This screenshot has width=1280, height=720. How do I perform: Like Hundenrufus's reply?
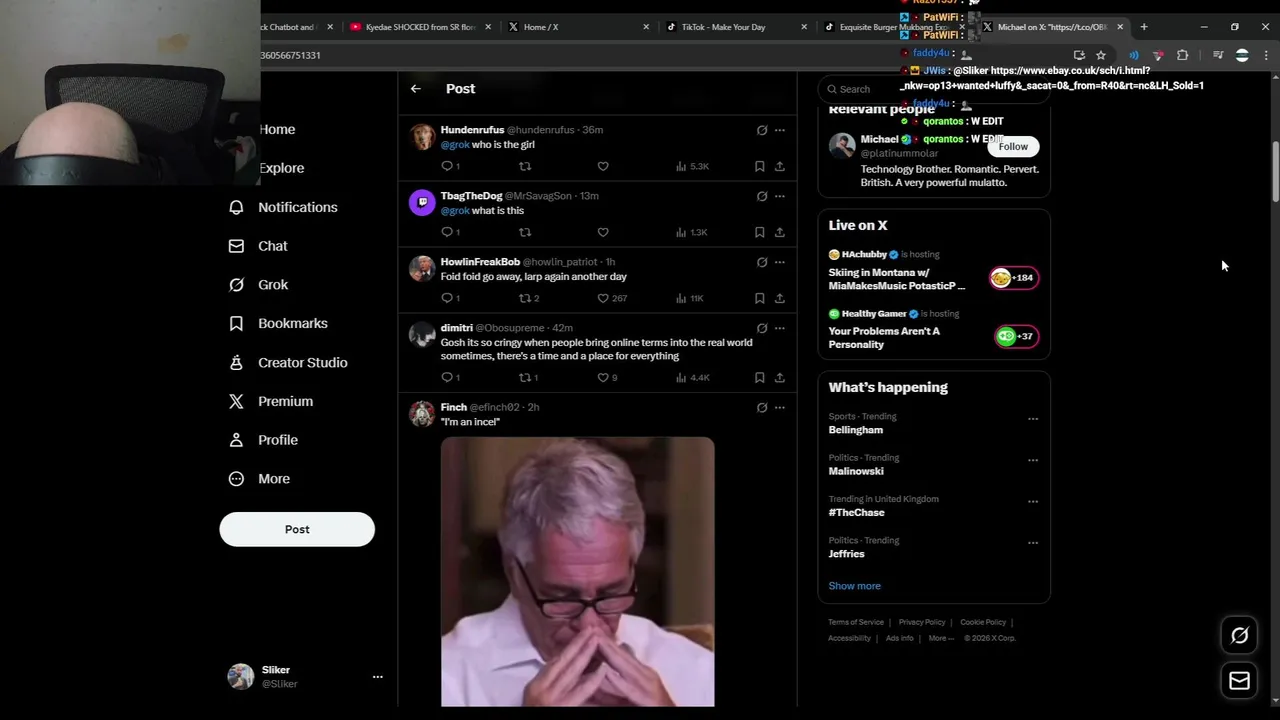[x=603, y=166]
